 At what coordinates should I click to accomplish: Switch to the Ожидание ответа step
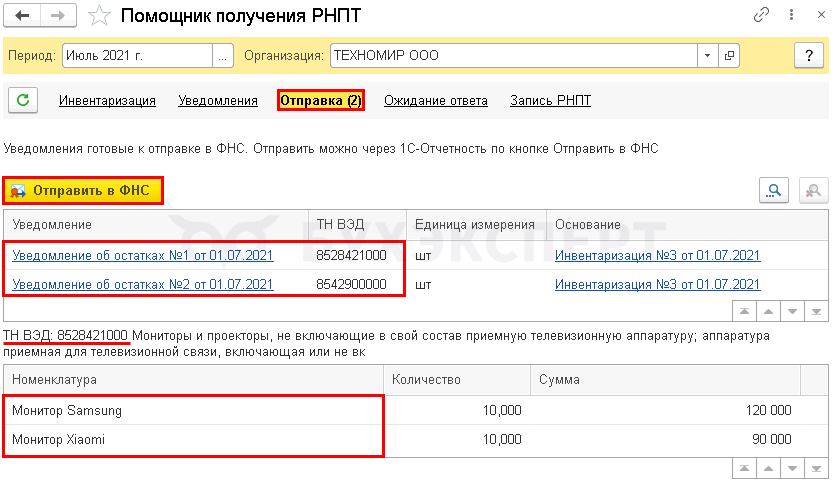(436, 100)
